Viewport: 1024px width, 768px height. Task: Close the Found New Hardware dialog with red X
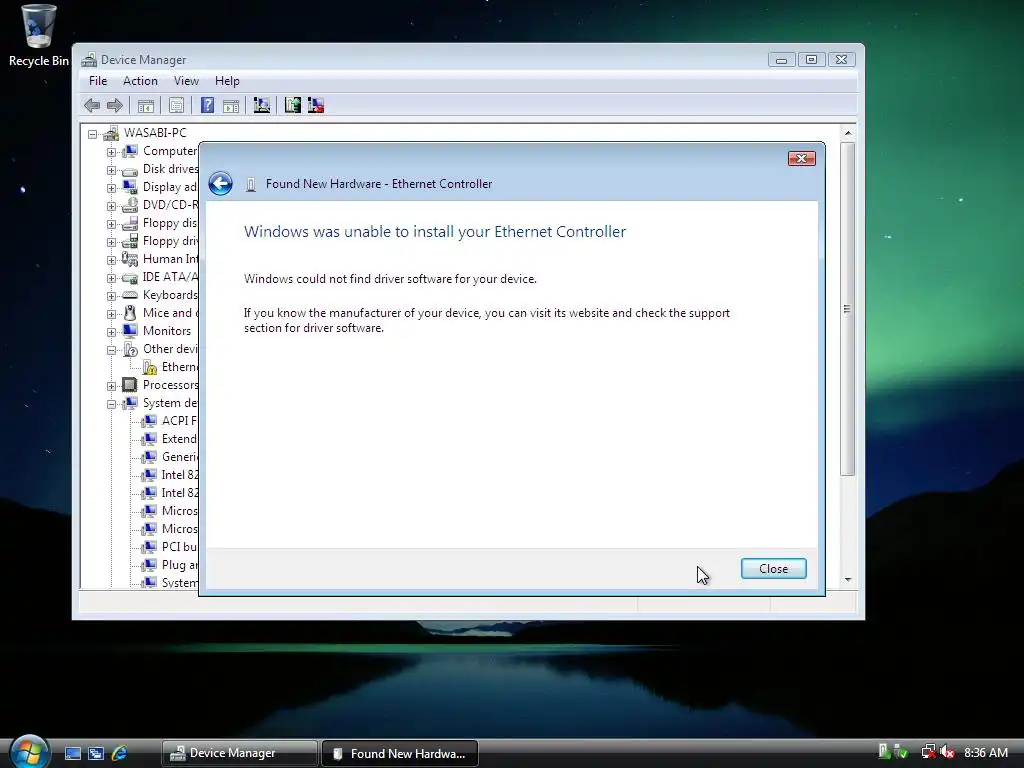tap(801, 159)
